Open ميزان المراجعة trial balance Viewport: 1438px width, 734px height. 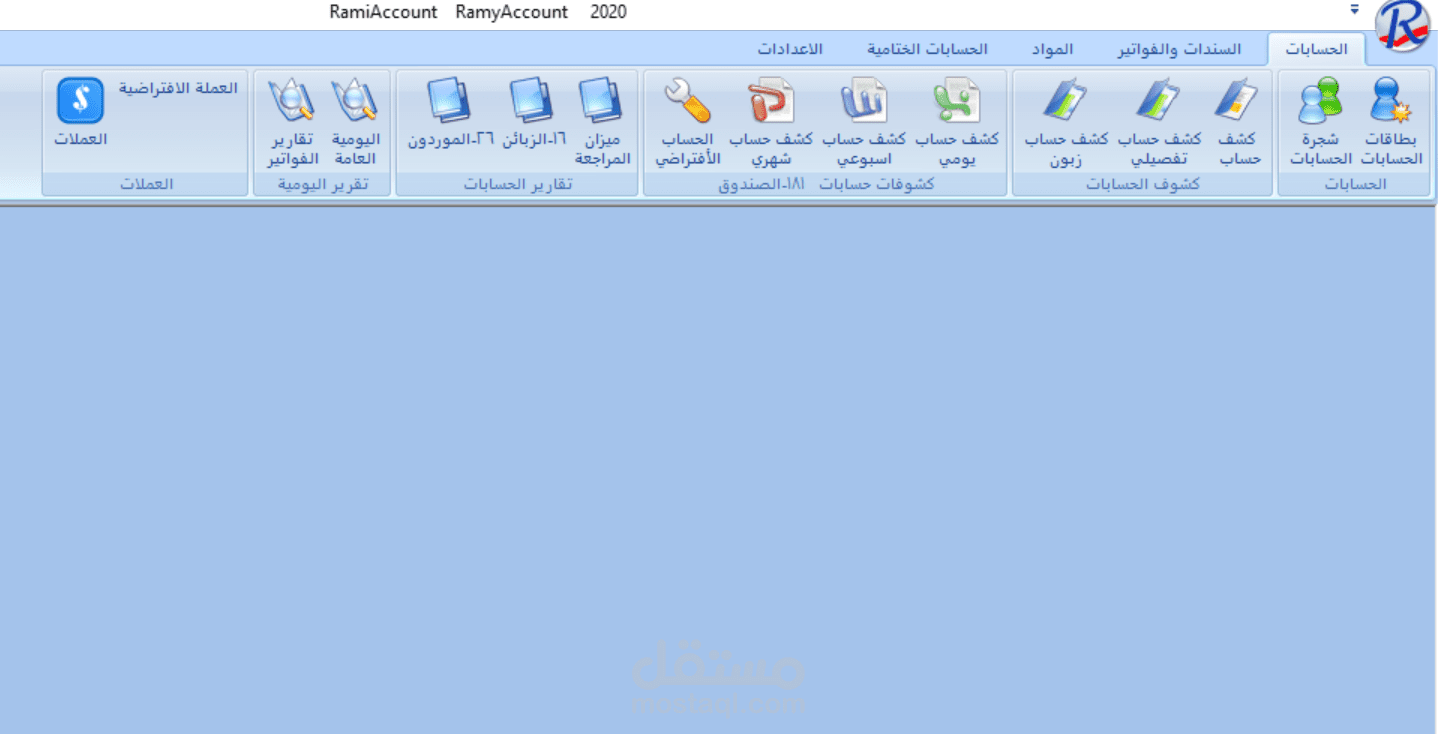[602, 122]
